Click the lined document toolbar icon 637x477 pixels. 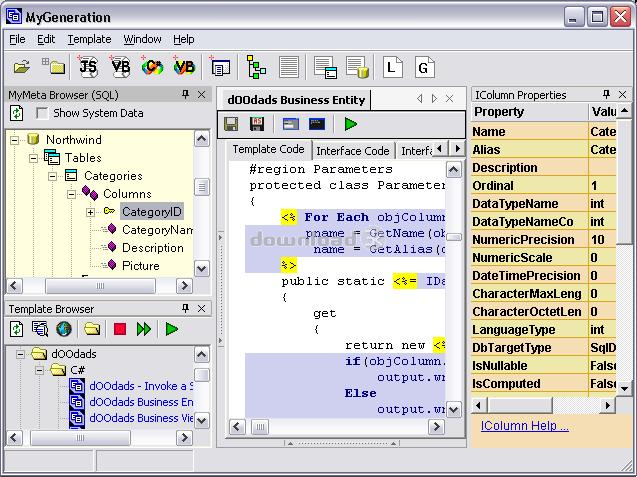tap(289, 67)
